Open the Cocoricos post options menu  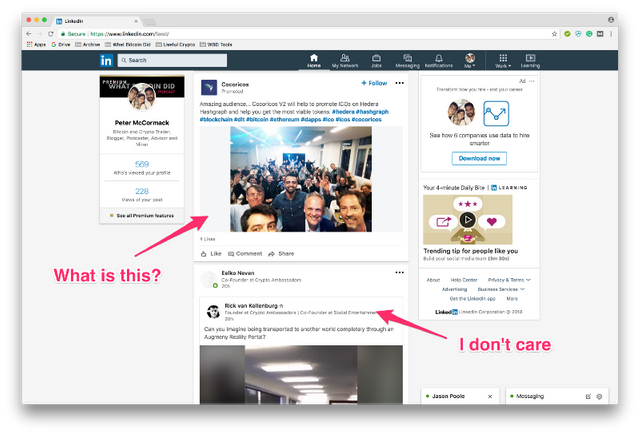(400, 83)
